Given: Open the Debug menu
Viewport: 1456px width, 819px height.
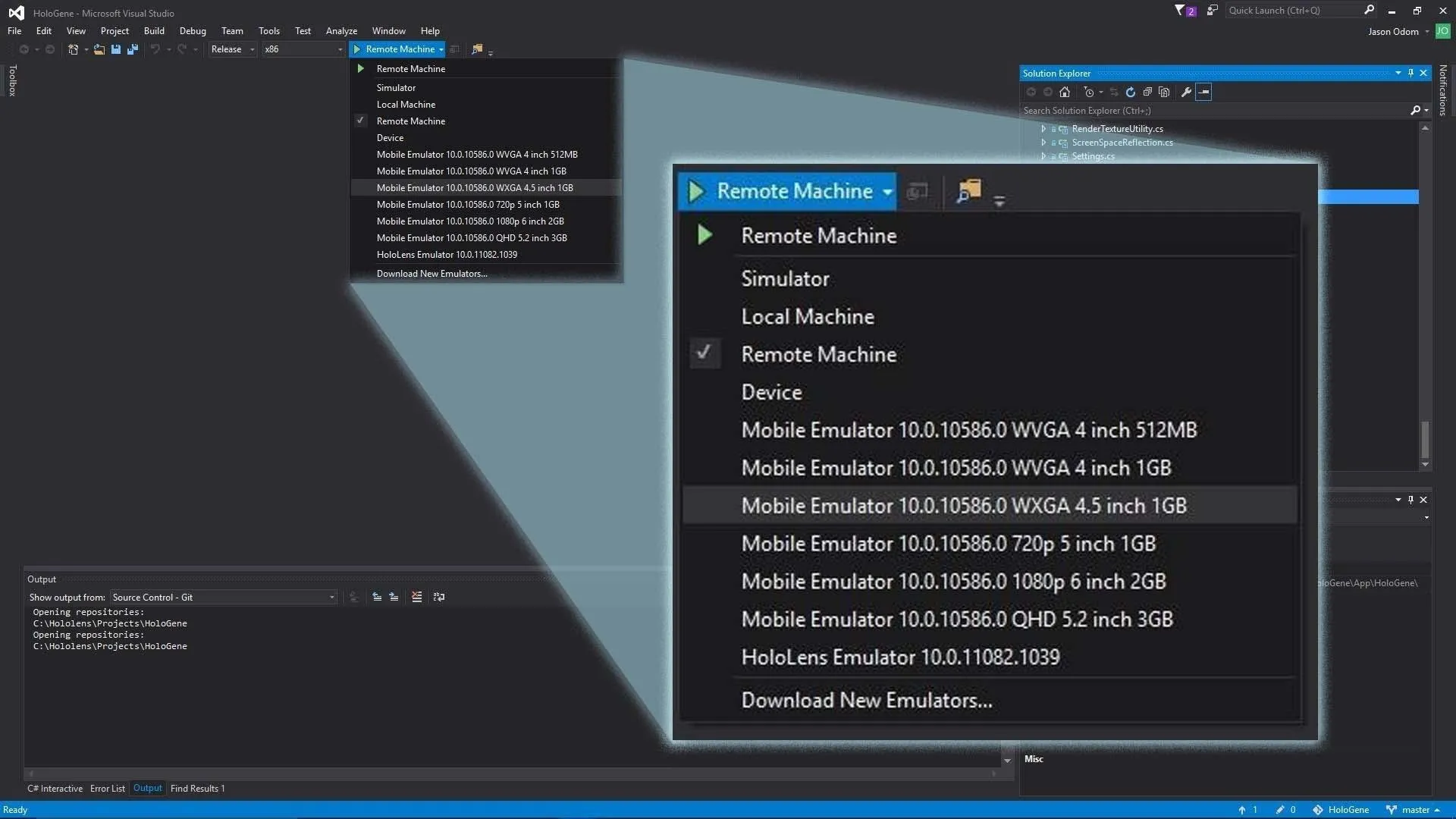Looking at the screenshot, I should (193, 31).
